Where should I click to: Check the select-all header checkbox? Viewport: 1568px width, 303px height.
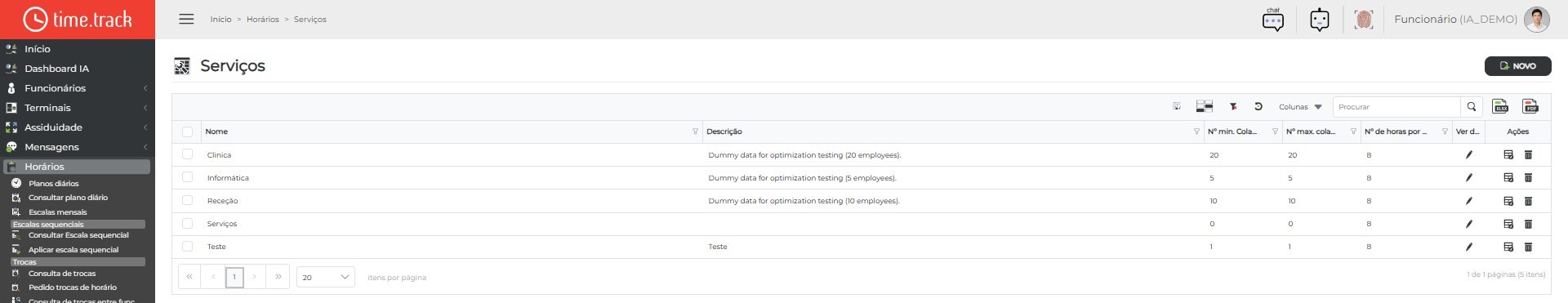coord(187,131)
